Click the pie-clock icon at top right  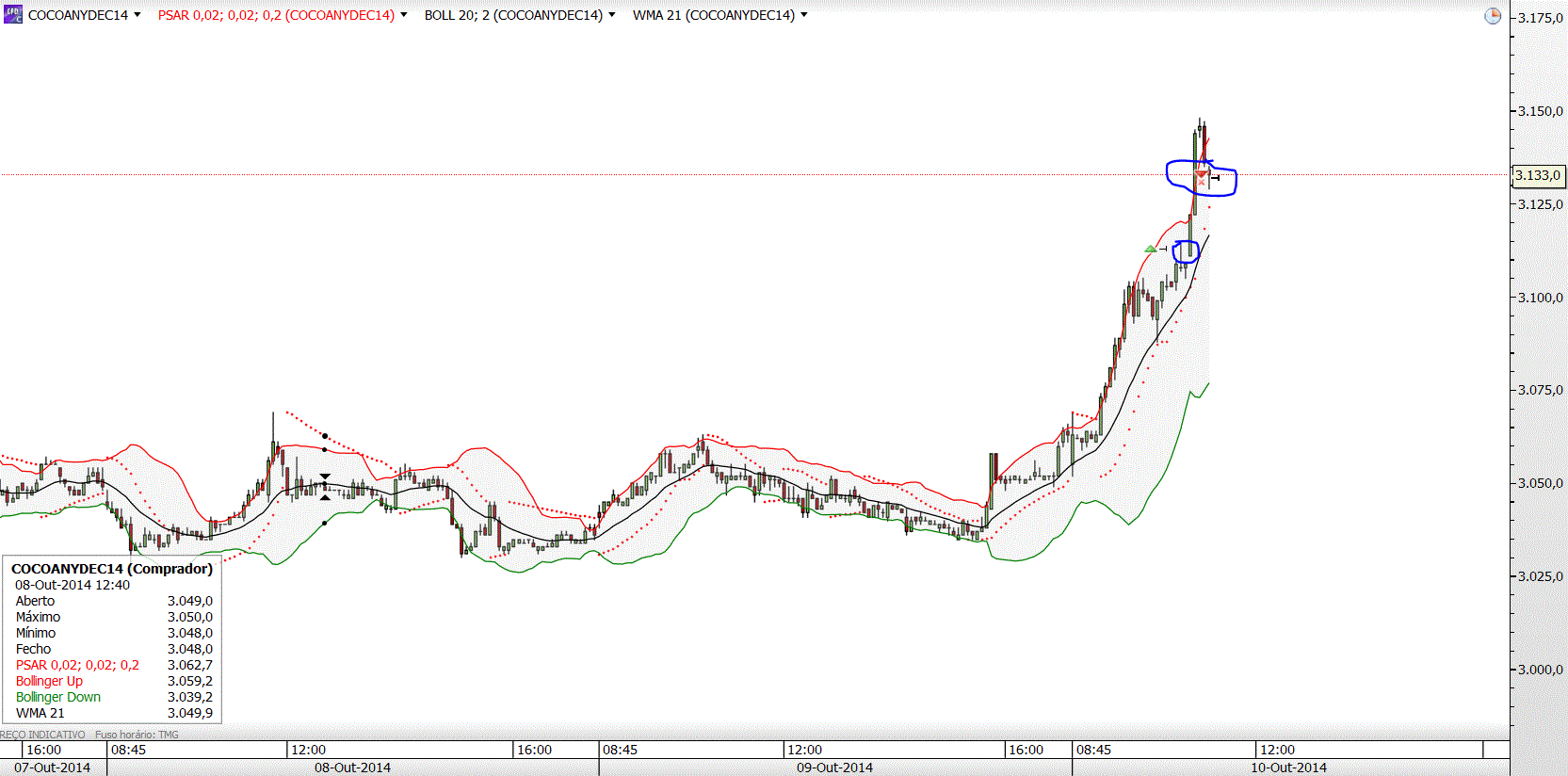coord(1493,16)
